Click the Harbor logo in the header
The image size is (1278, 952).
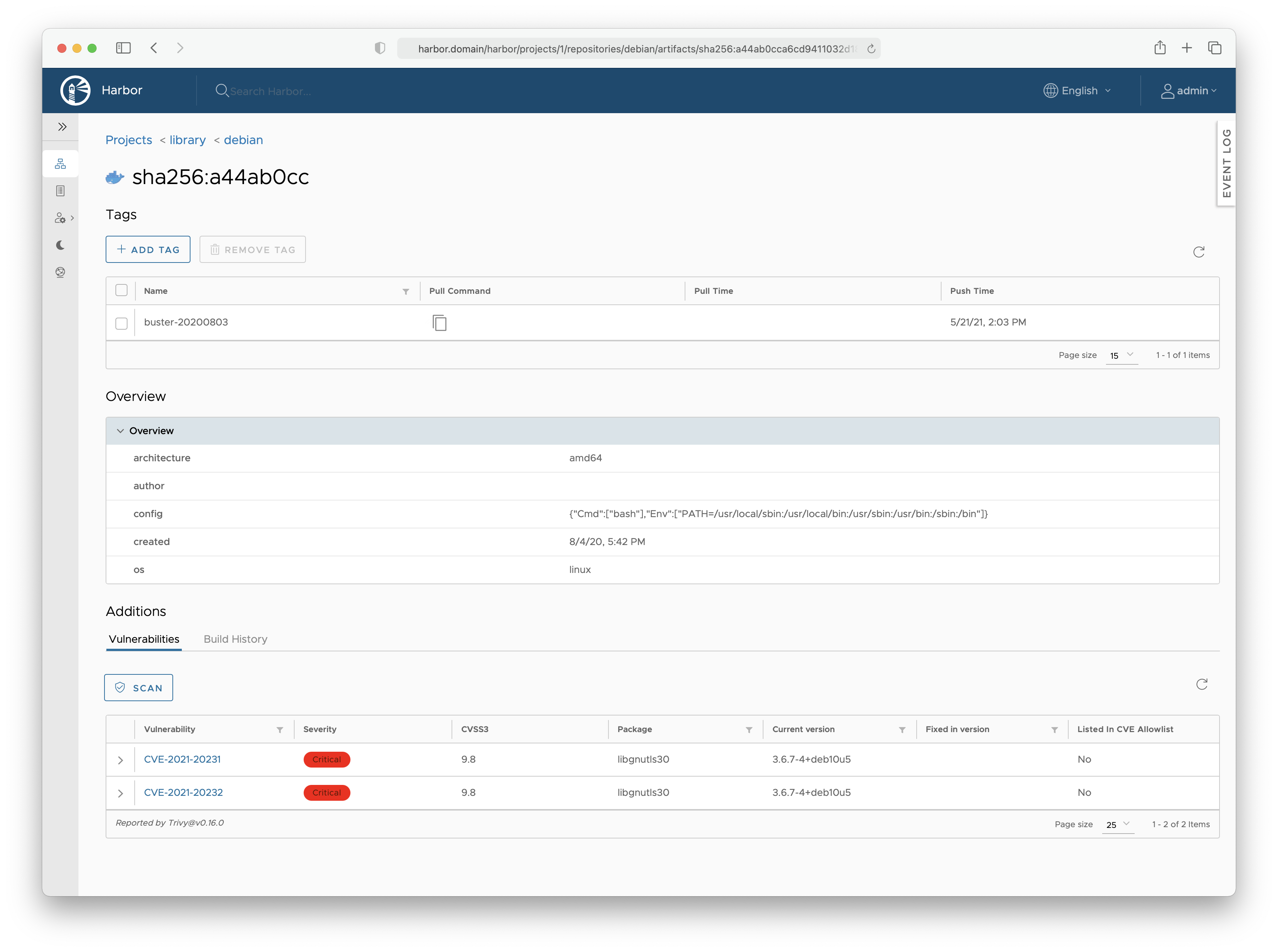[75, 90]
